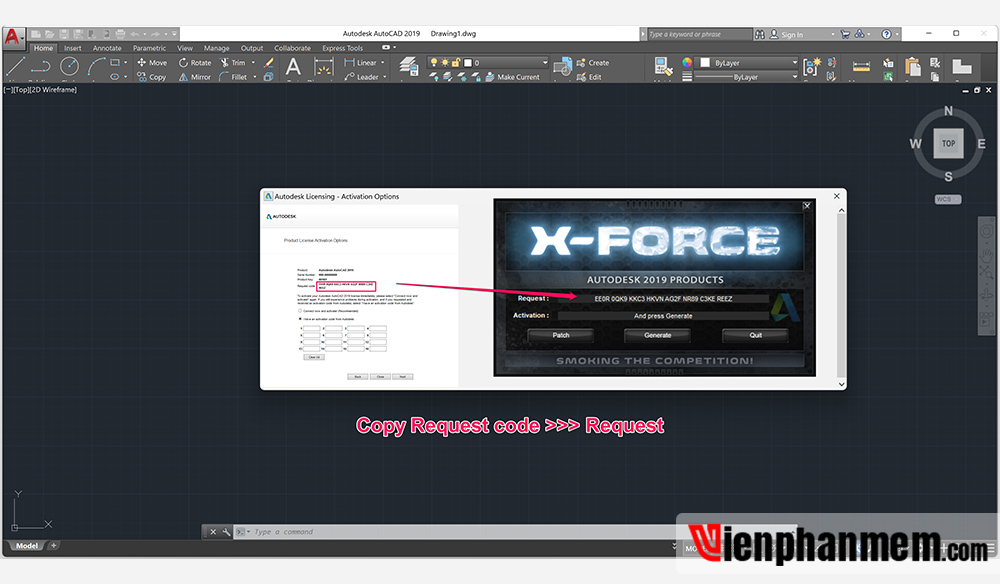Click the Mirror button
Screen dimensions: 1000x584
(195, 77)
